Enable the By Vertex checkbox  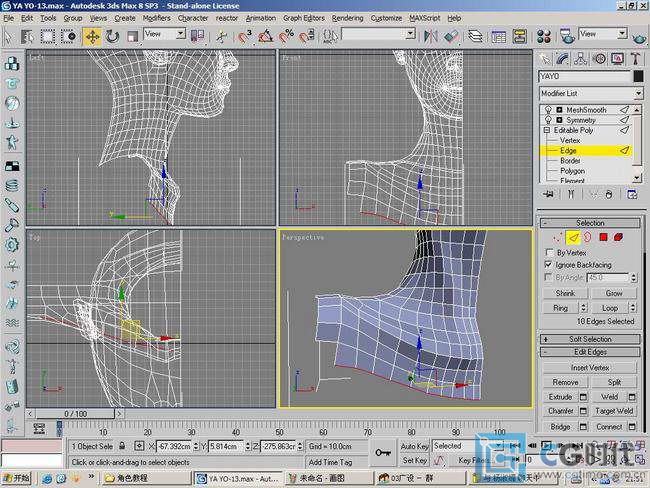(549, 252)
